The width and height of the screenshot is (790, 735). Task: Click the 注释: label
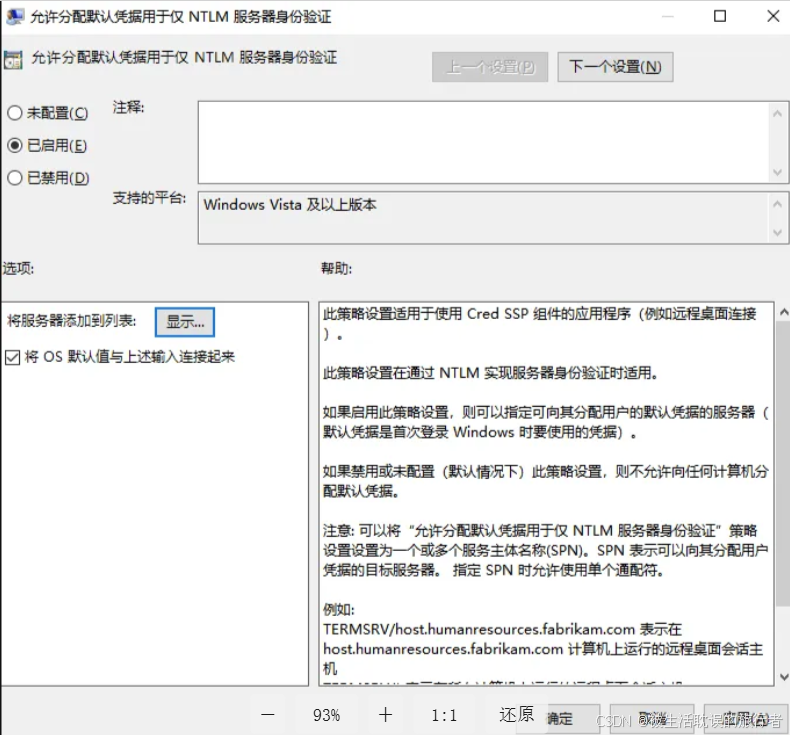coord(128,107)
